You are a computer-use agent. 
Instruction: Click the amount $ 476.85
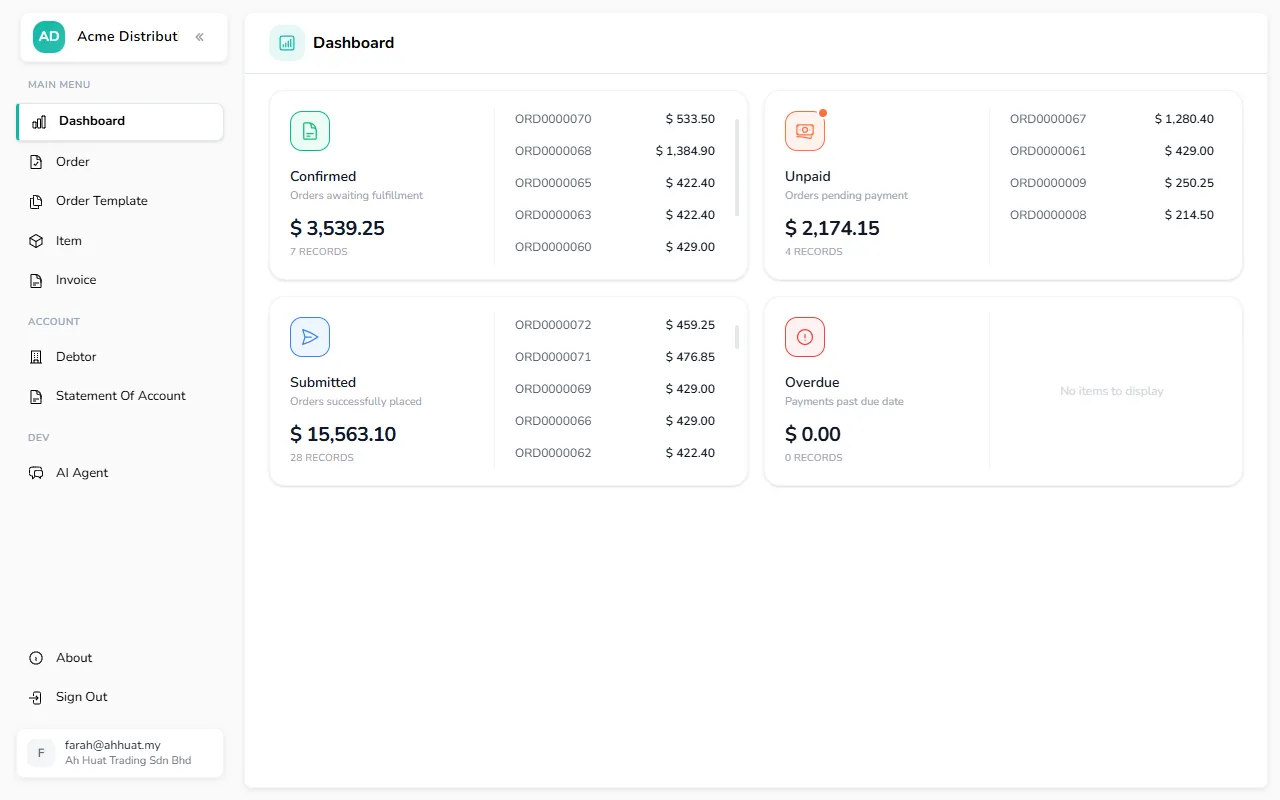tap(690, 357)
